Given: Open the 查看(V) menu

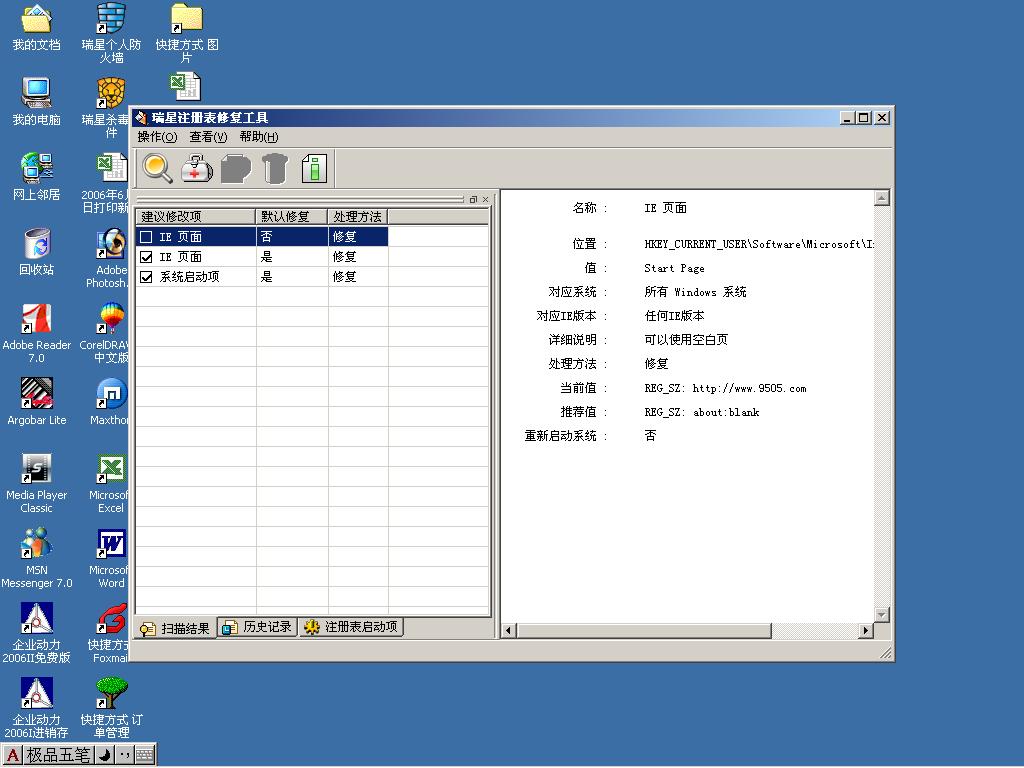Looking at the screenshot, I should 208,136.
